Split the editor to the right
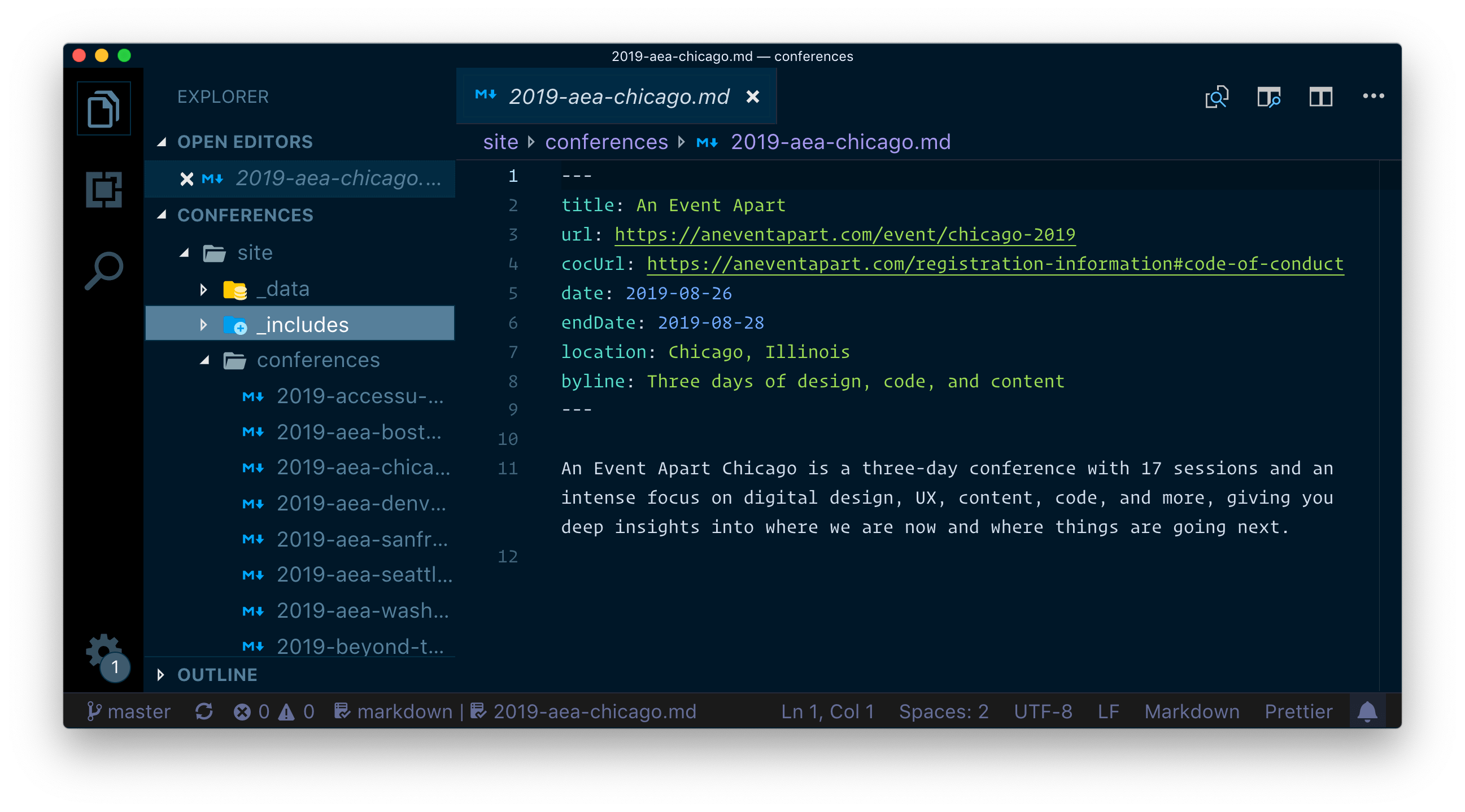 pyautogui.click(x=1320, y=97)
